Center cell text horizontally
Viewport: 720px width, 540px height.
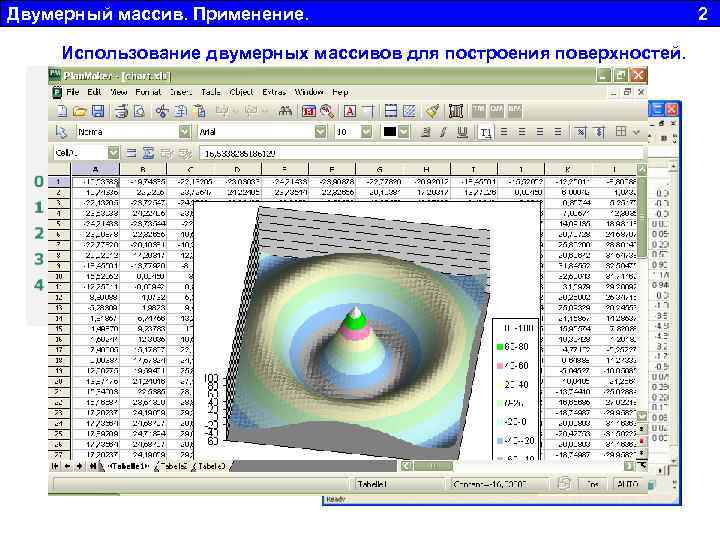click(x=522, y=132)
